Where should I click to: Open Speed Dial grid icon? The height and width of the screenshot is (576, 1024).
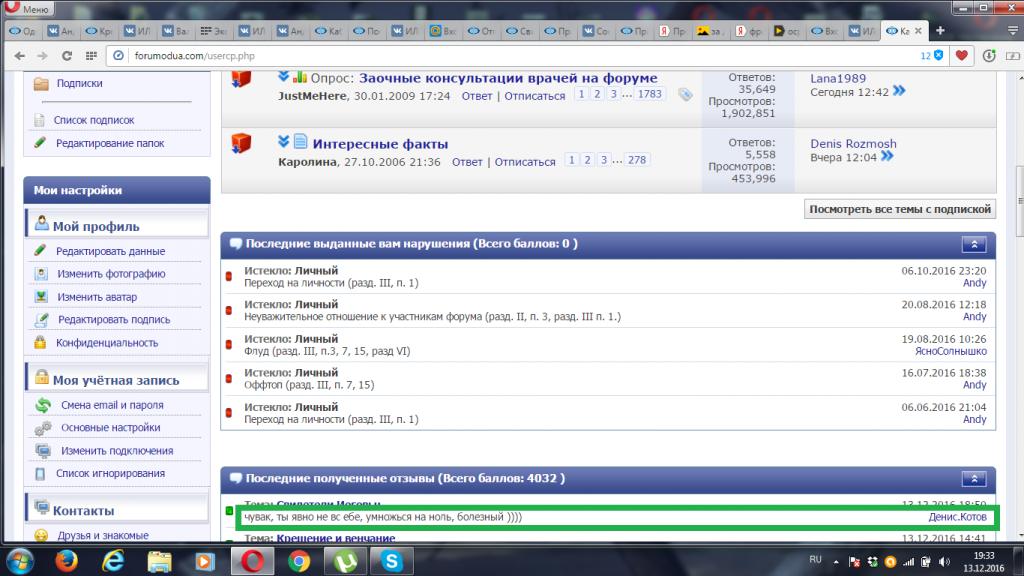[x=91, y=56]
